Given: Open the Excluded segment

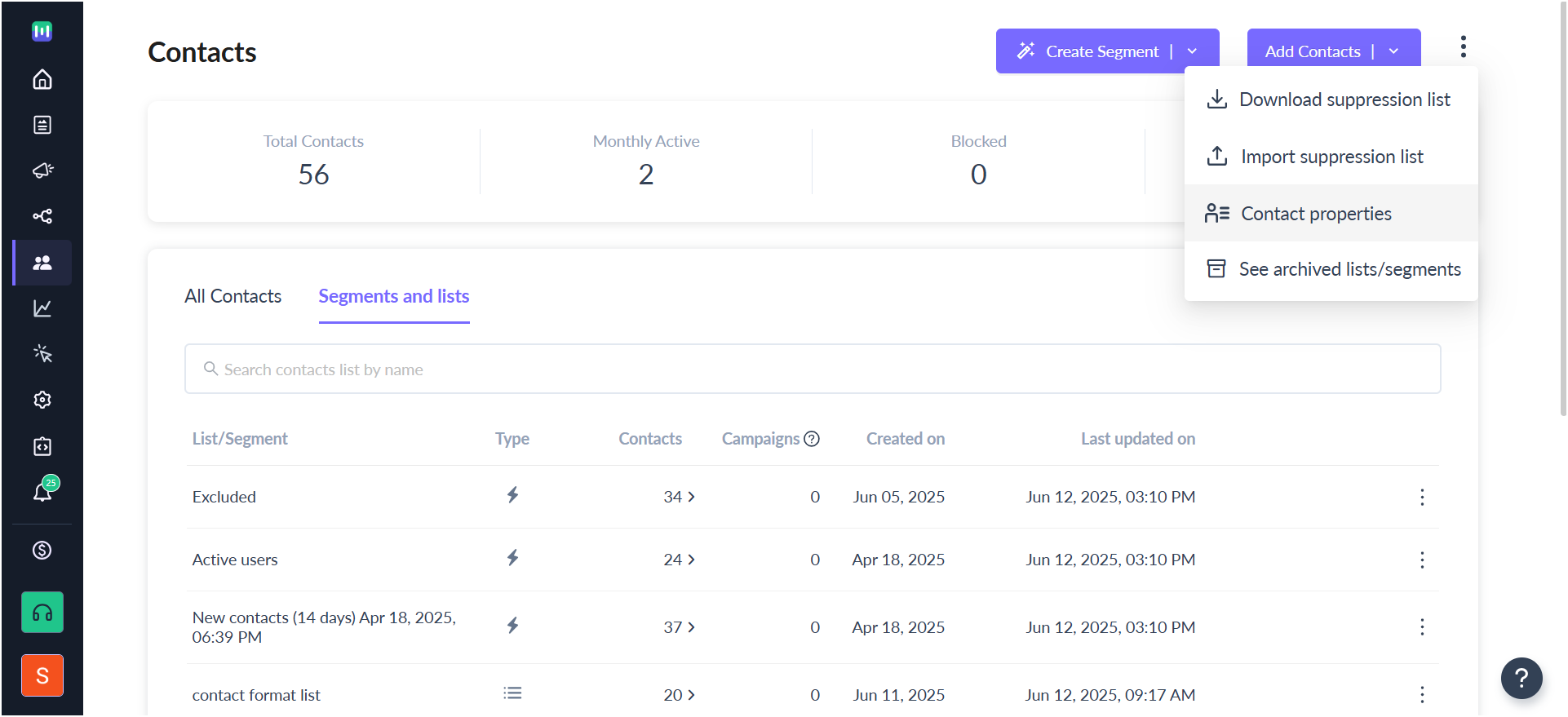Looking at the screenshot, I should [x=224, y=497].
